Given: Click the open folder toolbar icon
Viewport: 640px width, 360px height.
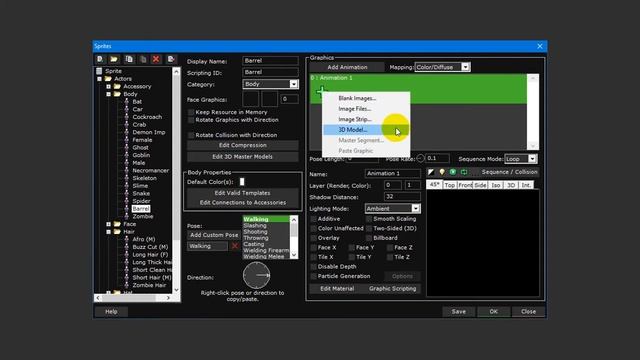Looking at the screenshot, I should pos(114,59).
